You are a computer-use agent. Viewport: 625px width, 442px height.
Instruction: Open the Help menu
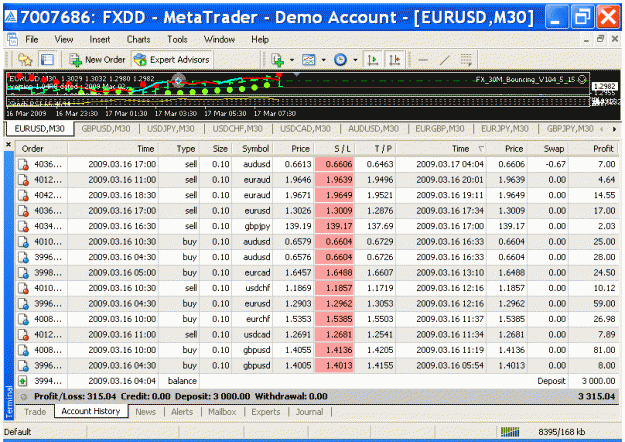(x=260, y=39)
